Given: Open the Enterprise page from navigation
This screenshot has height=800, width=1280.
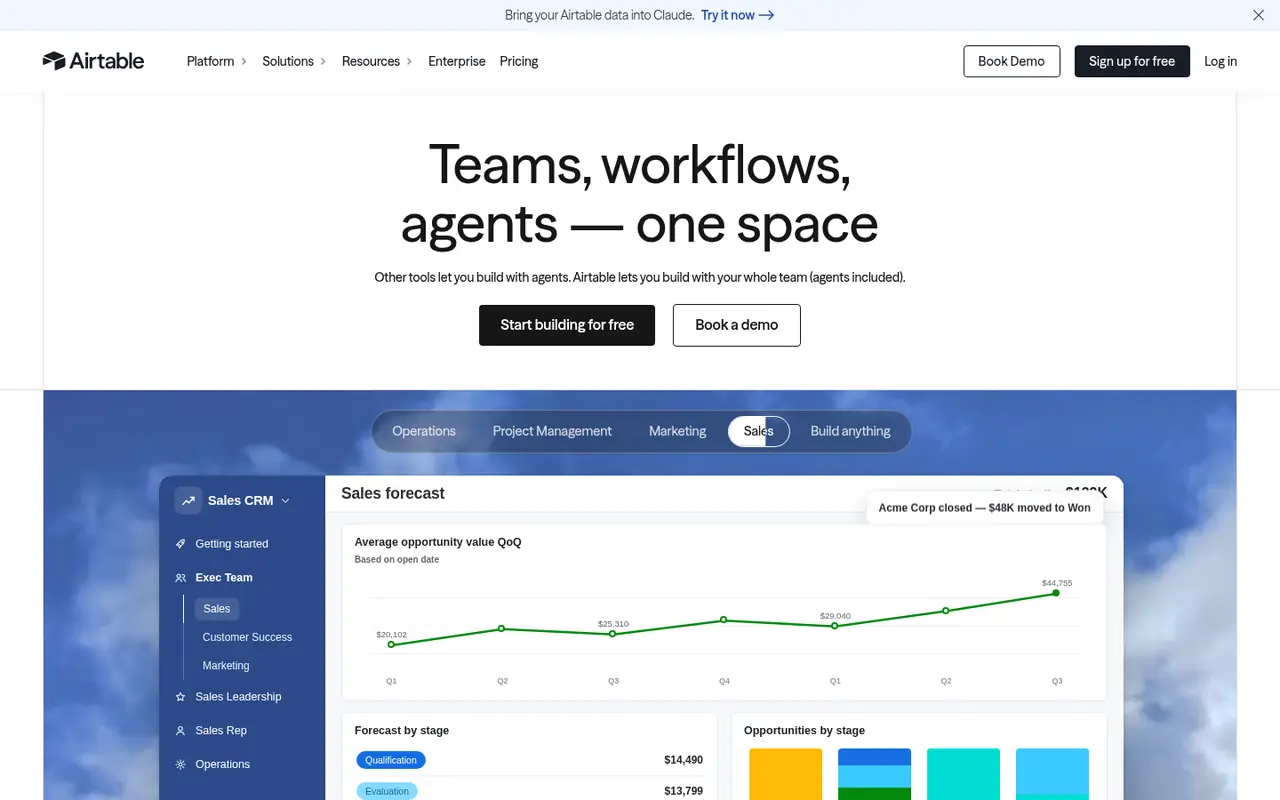Looking at the screenshot, I should 457,61.
